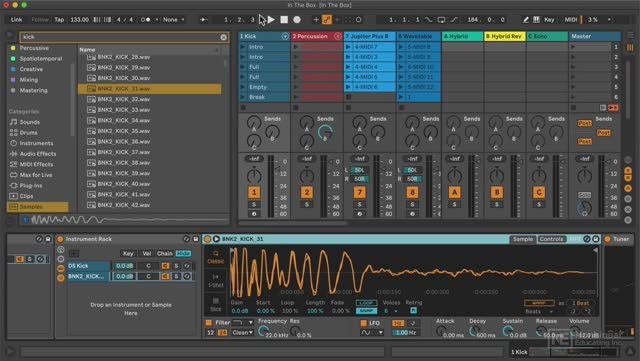Click the track 1 pan knob
This screenshot has width=640, height=361.
254,176
